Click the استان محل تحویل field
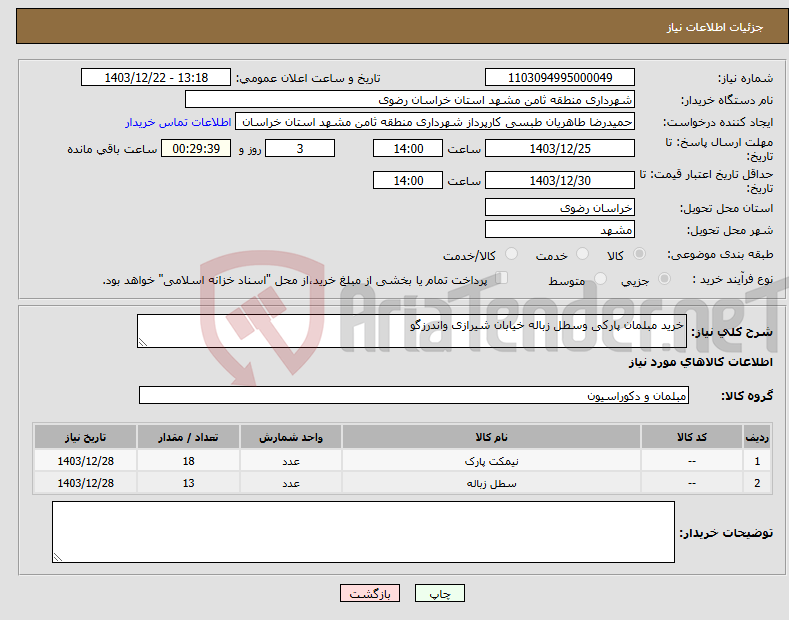789x620 pixels. coord(560,207)
